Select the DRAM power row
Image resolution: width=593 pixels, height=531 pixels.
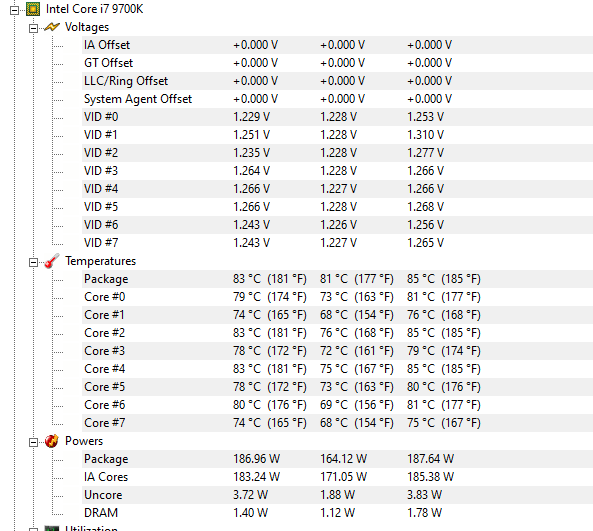[x=337, y=513]
